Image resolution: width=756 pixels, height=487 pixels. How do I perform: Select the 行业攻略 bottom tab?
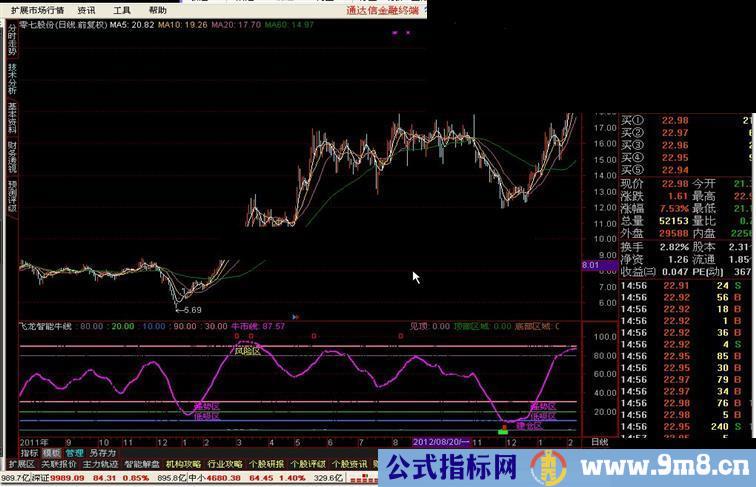(225, 464)
